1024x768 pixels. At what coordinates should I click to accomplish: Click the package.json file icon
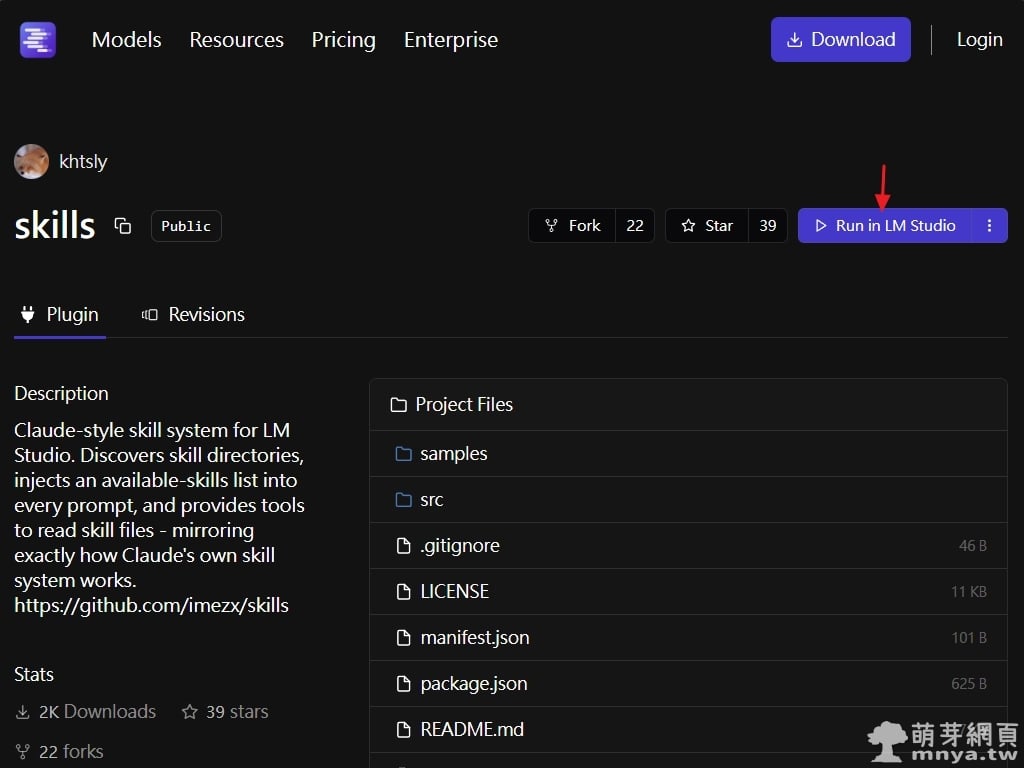[404, 684]
